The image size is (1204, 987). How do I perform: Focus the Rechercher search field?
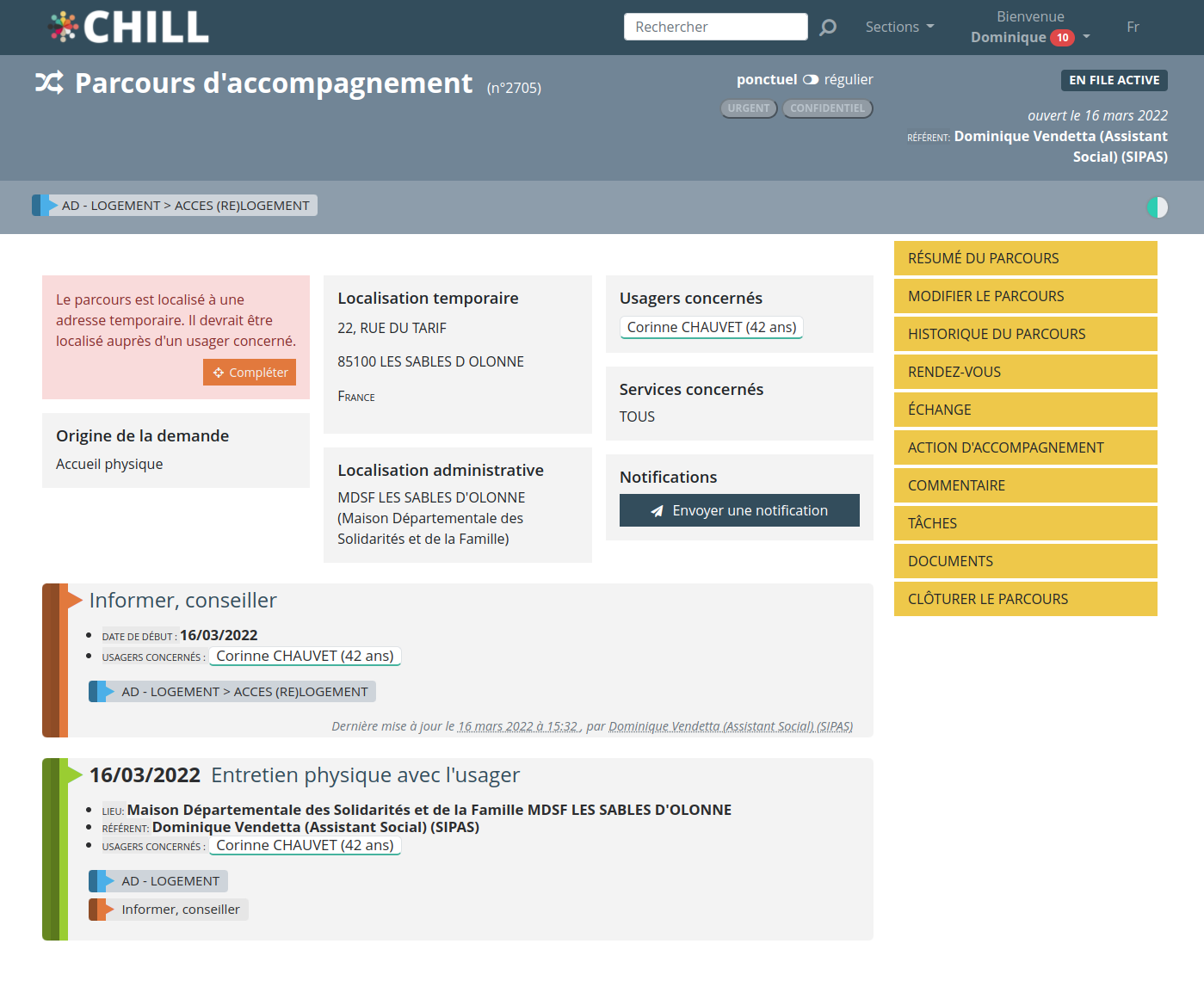click(x=715, y=28)
